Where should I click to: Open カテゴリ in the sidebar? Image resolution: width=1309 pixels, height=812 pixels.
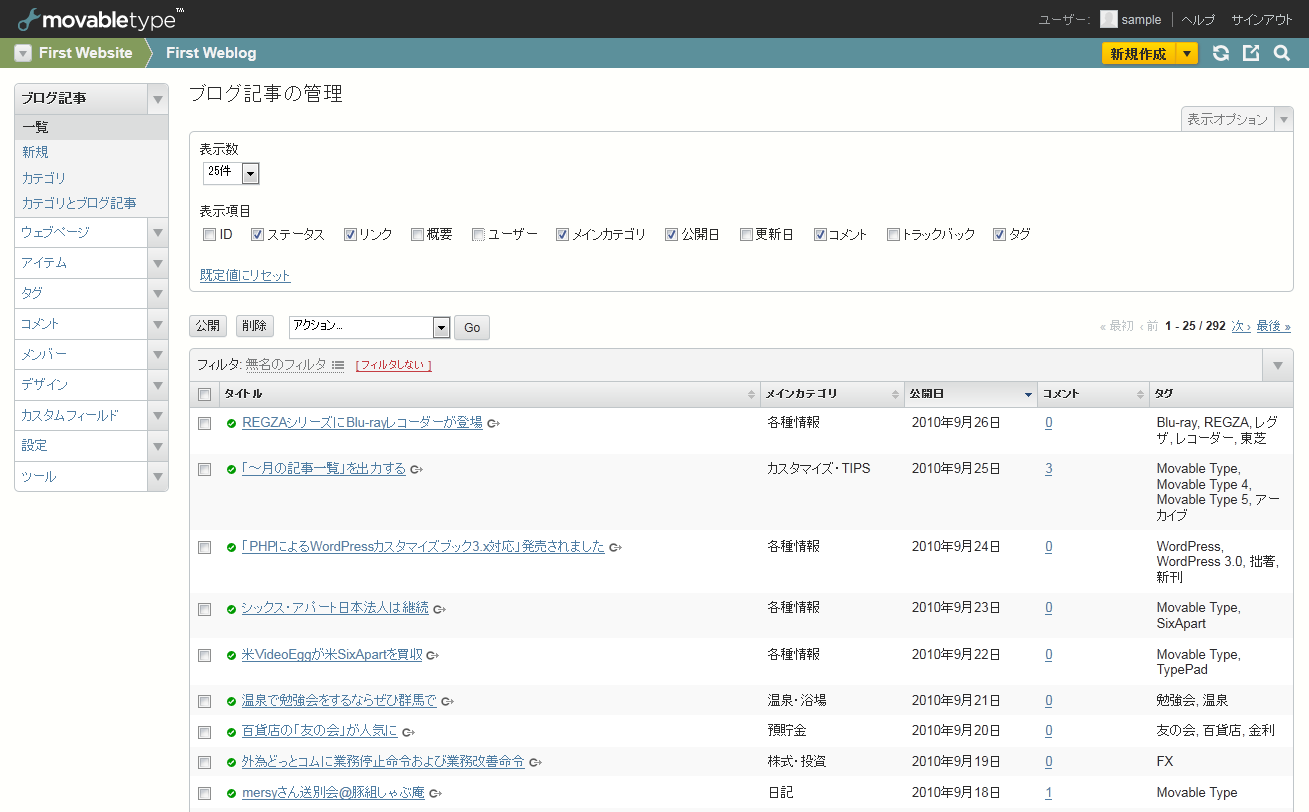pos(44,178)
